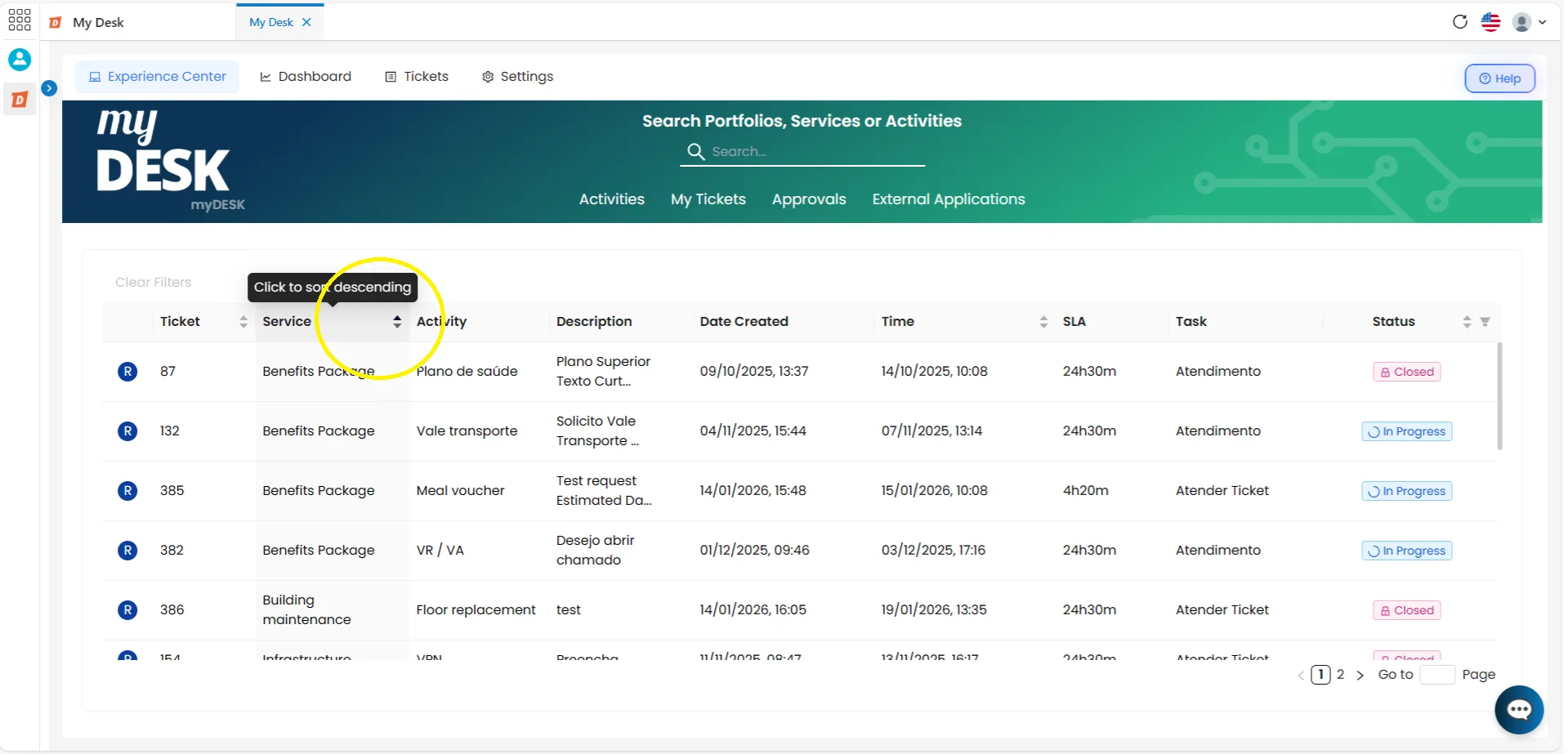Click In Progress badge for ticket 132

(x=1406, y=431)
